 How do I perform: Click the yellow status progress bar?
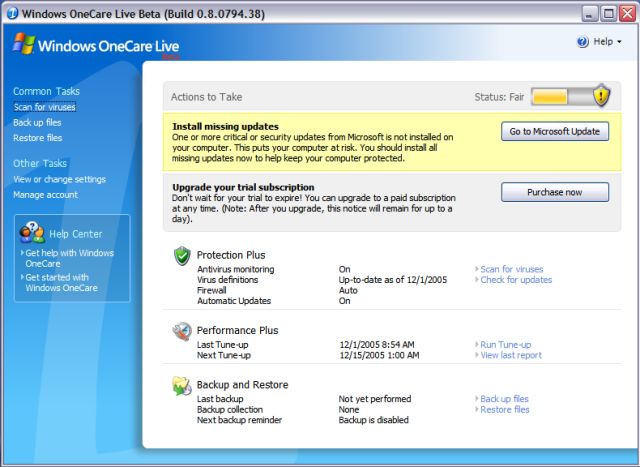pyautogui.click(x=550, y=97)
